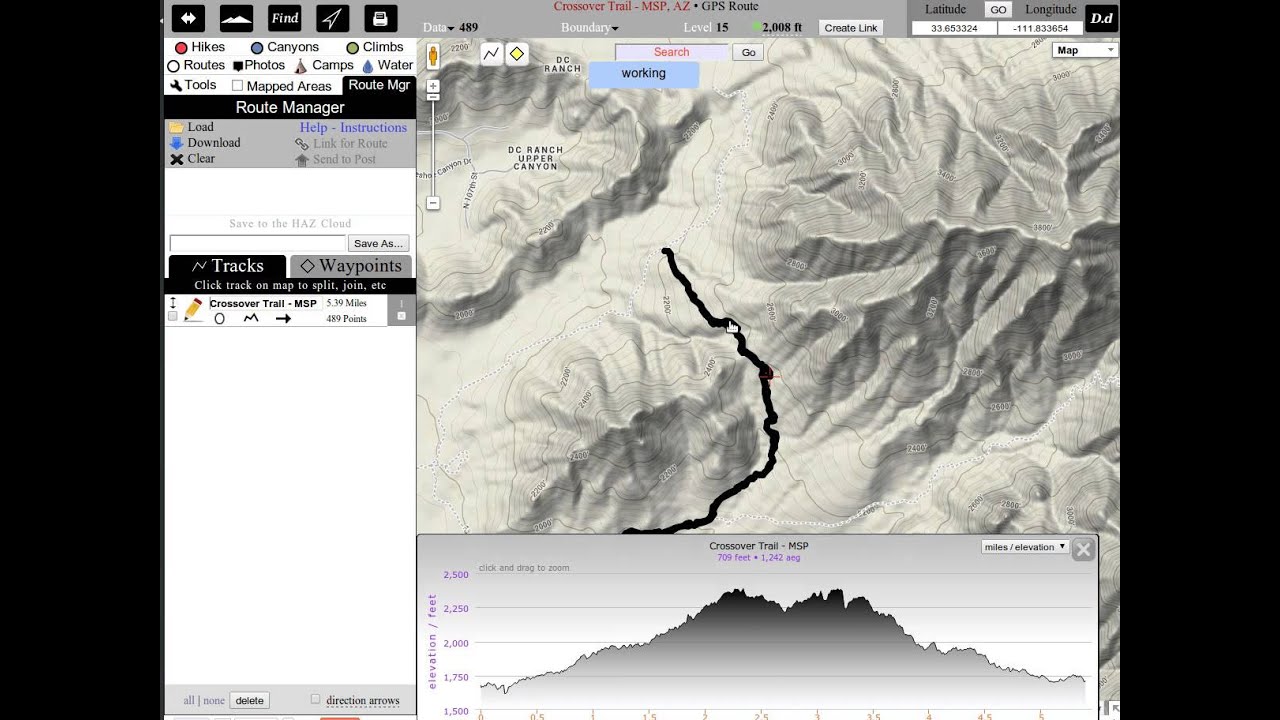The width and height of the screenshot is (1280, 720).
Task: Zoom in with the map plus button
Action: tap(433, 86)
